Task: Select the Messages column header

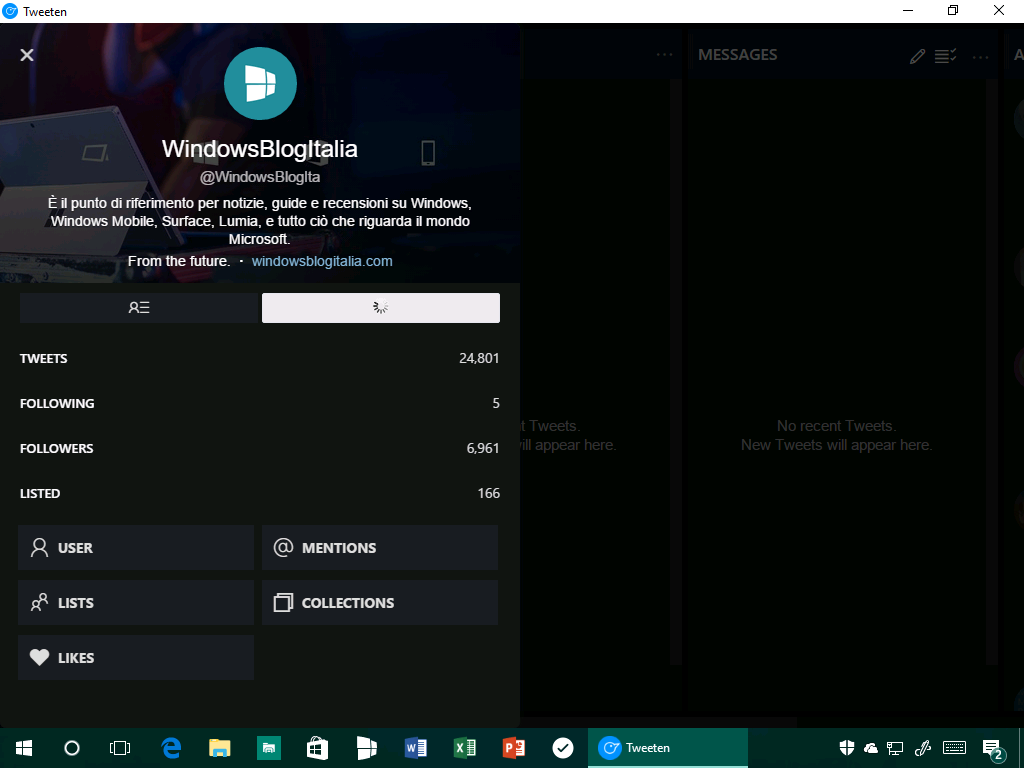Action: 737,55
